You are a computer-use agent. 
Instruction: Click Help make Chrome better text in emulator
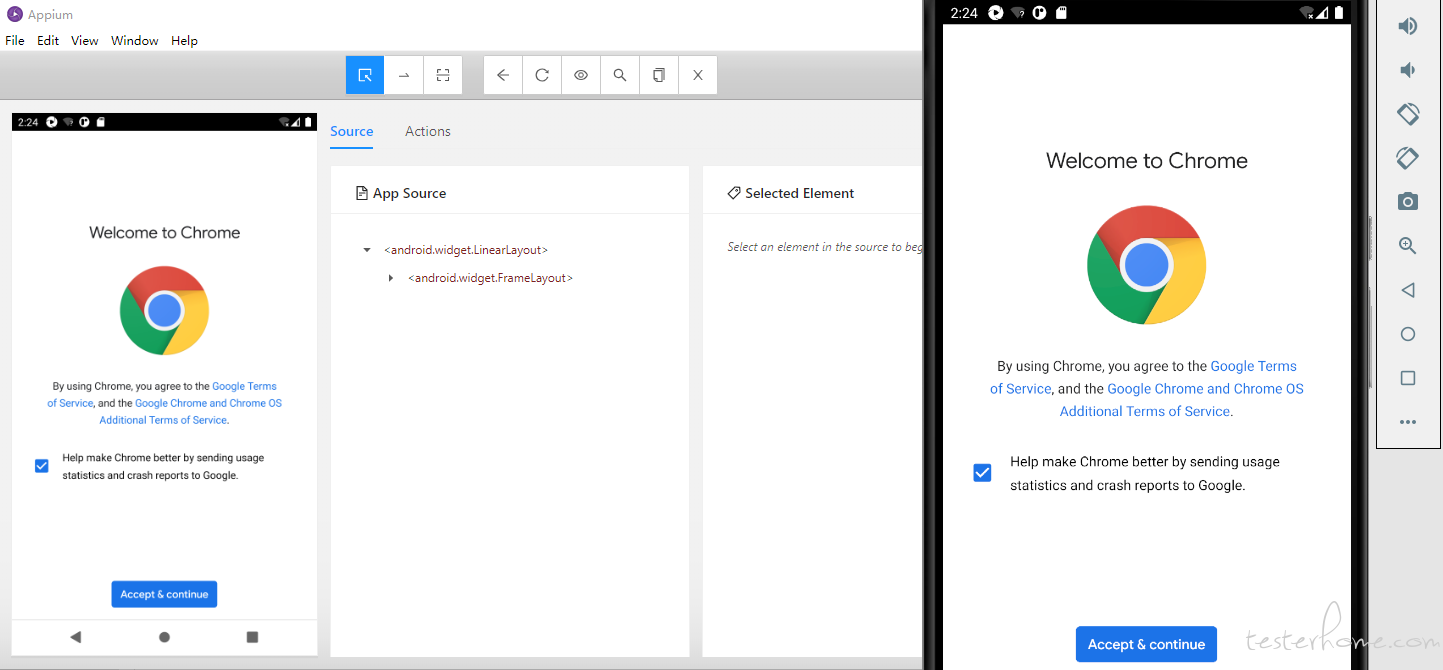(1145, 474)
